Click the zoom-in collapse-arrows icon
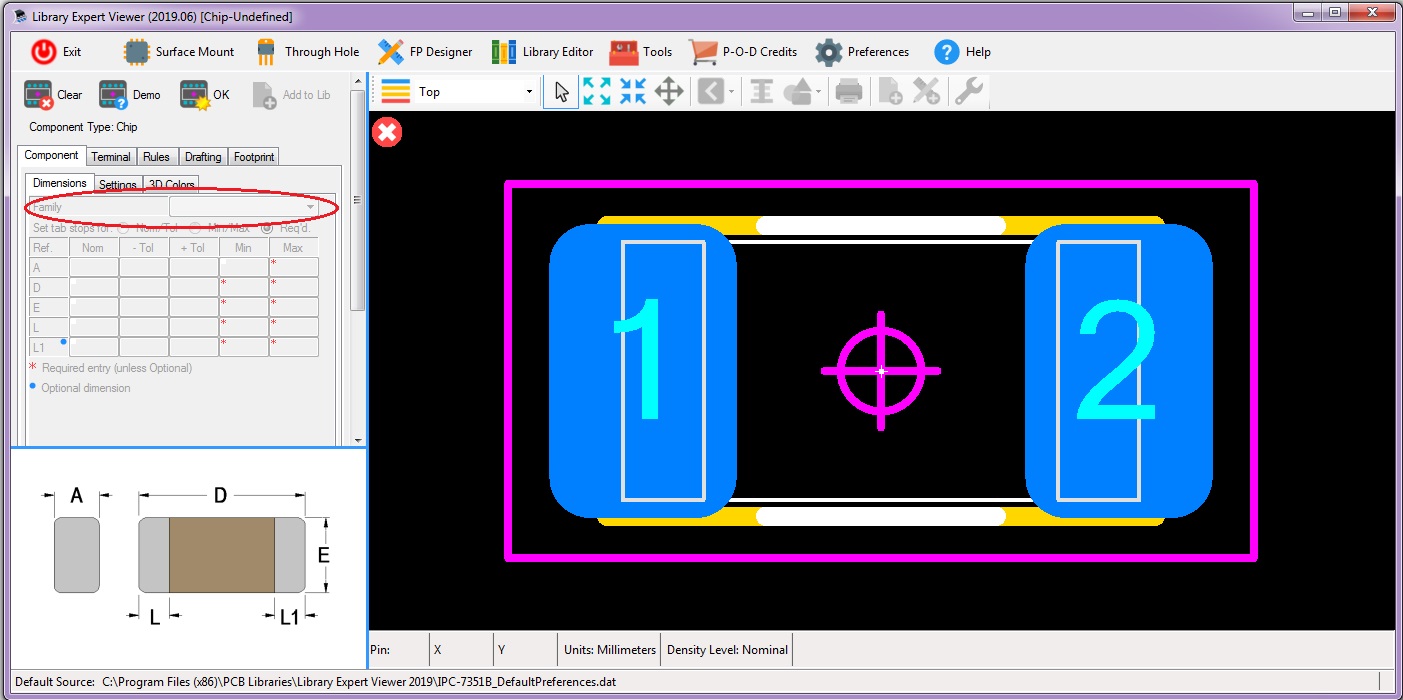 click(x=633, y=92)
